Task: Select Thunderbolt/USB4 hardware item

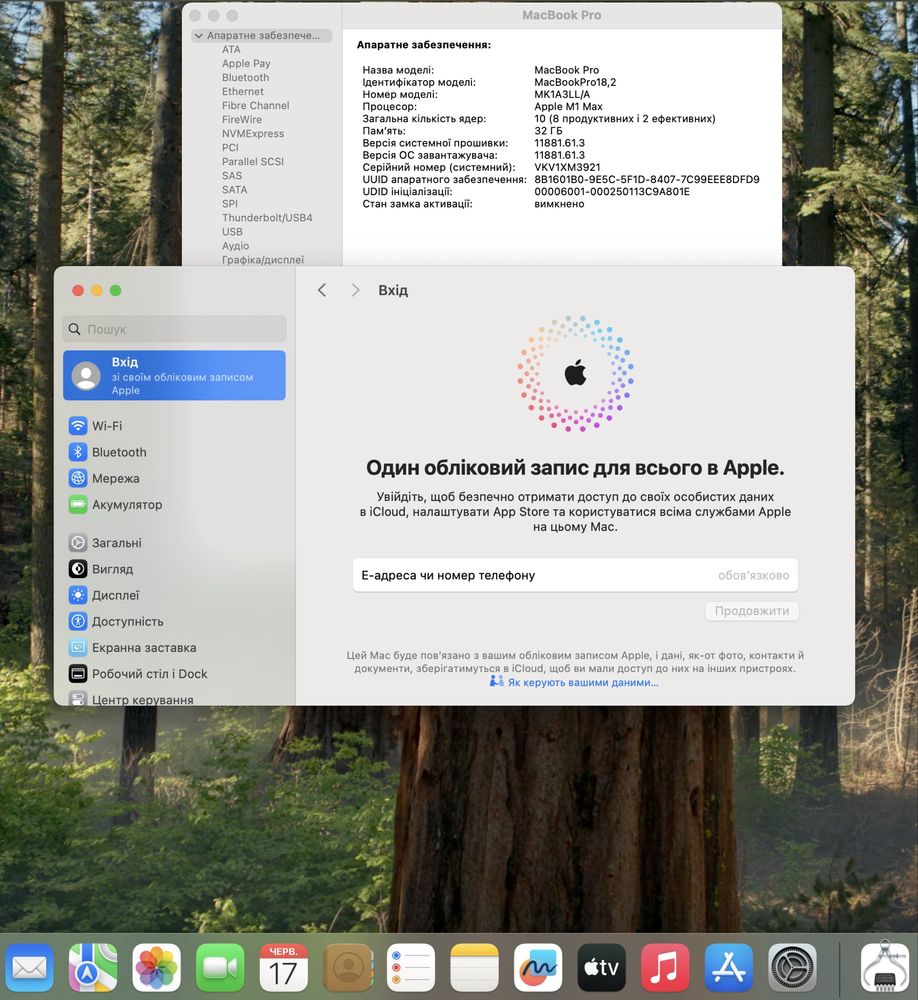Action: (x=267, y=218)
